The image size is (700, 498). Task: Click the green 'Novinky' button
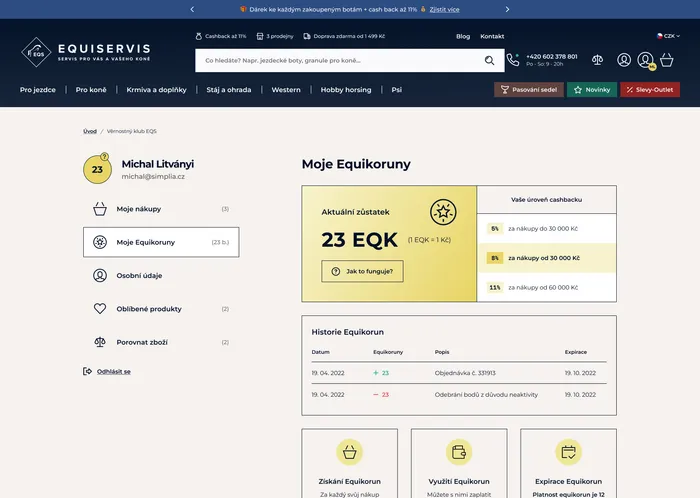(x=592, y=90)
